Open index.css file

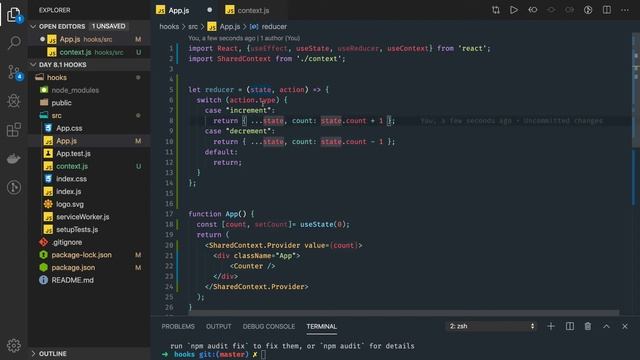click(x=89, y=178)
